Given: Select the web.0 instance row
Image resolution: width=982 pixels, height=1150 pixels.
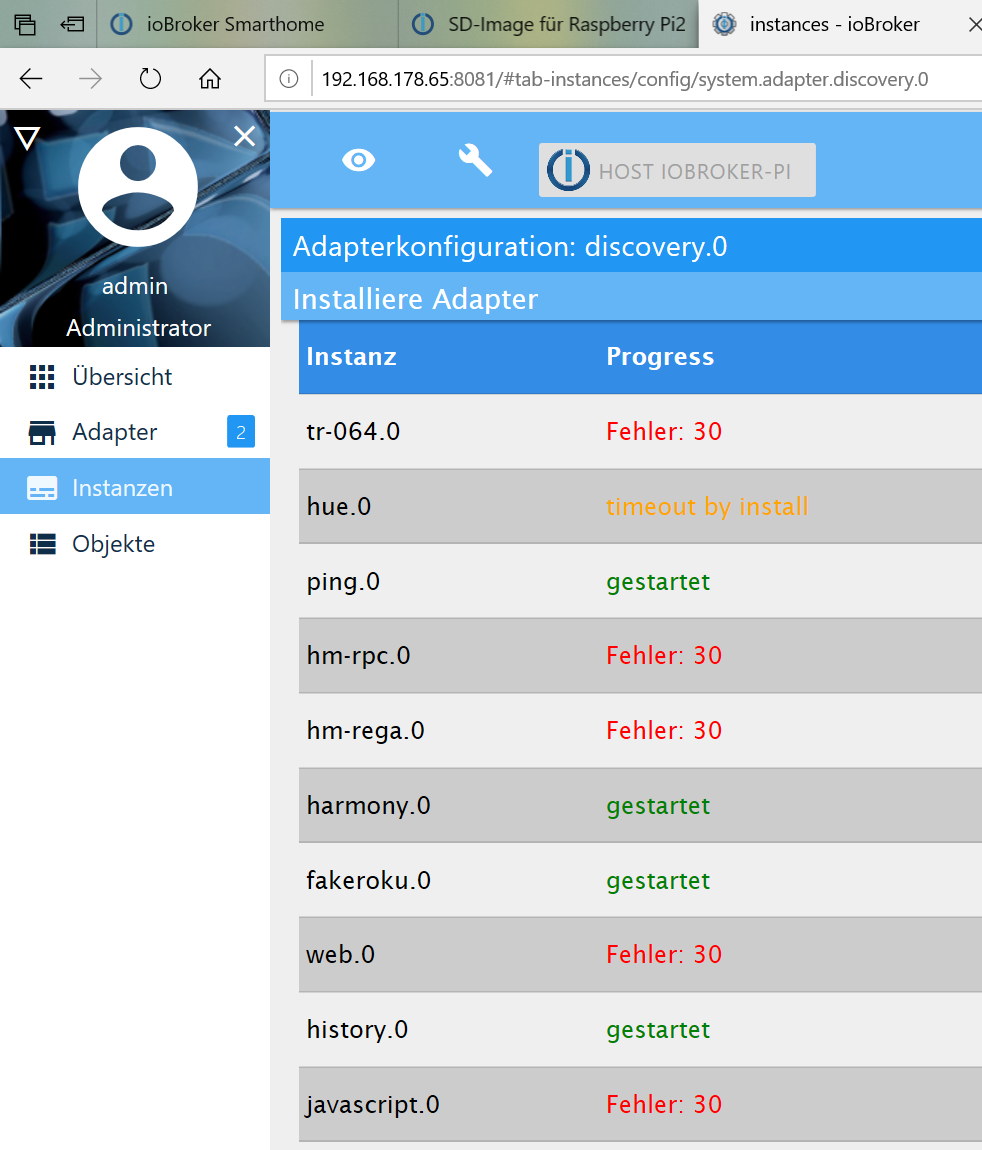Looking at the screenshot, I should 640,954.
